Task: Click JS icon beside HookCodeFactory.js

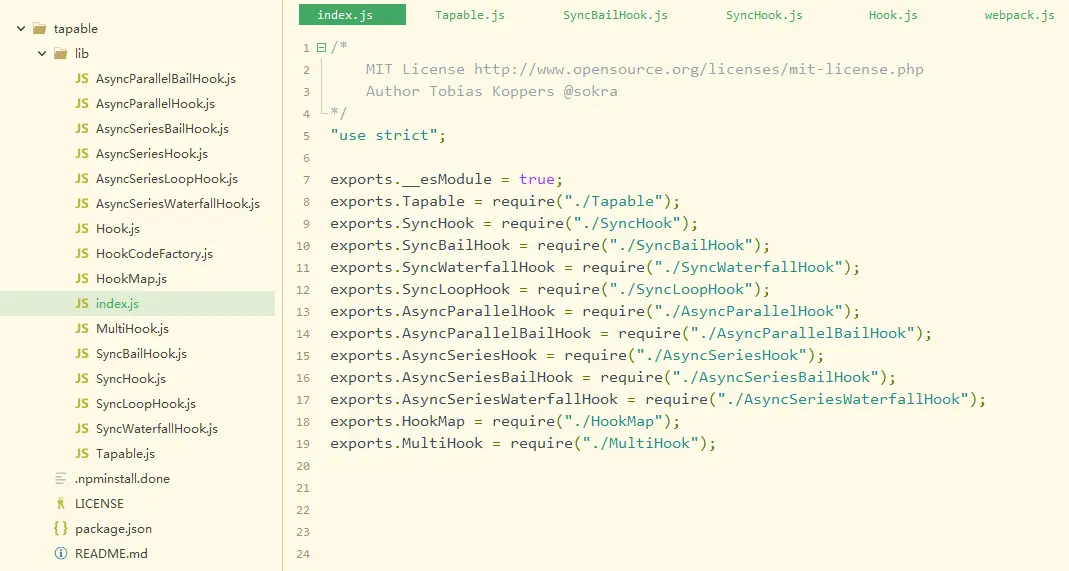Action: (82, 253)
